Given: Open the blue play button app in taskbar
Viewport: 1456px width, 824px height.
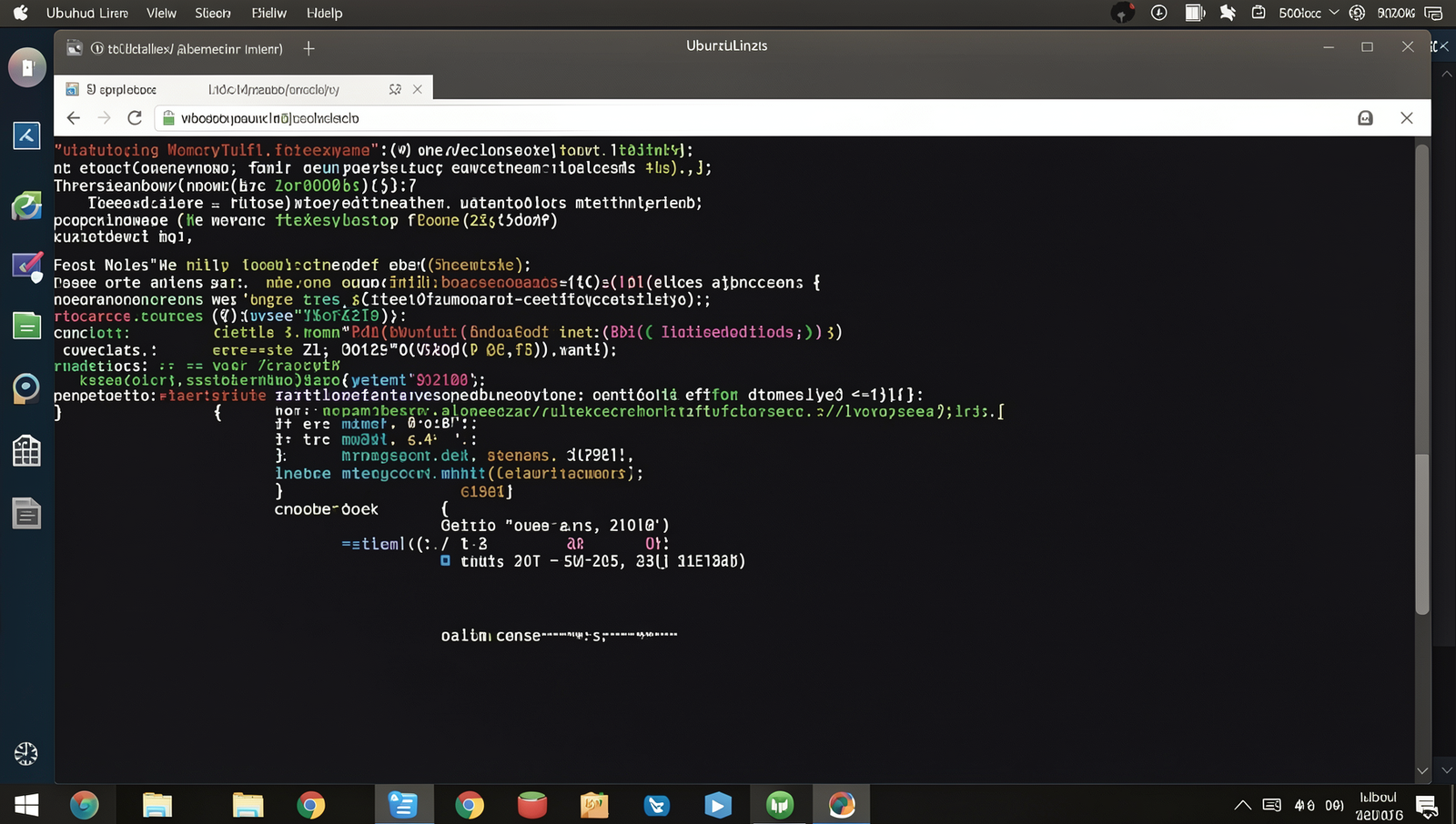Looking at the screenshot, I should [718, 805].
